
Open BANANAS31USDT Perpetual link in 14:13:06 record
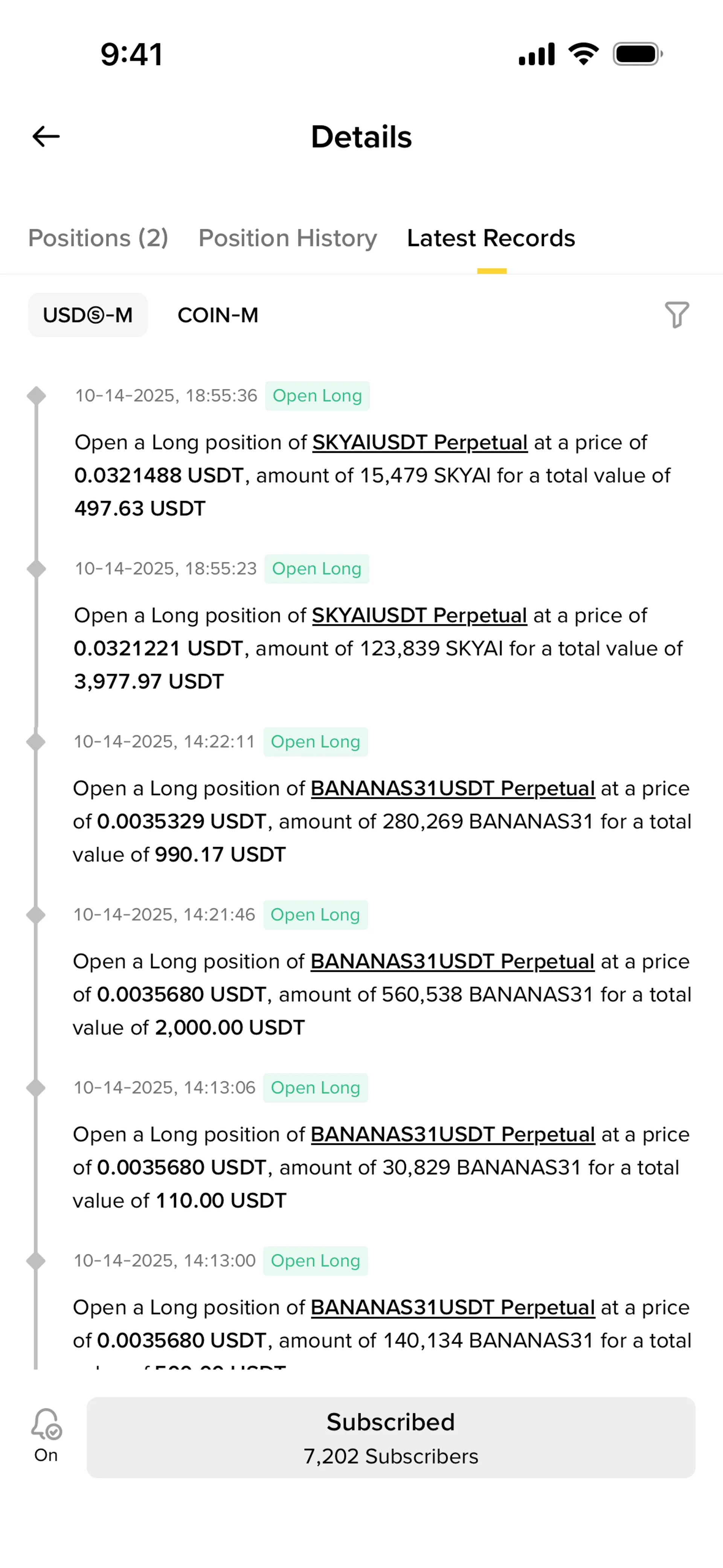pyautogui.click(x=453, y=1134)
